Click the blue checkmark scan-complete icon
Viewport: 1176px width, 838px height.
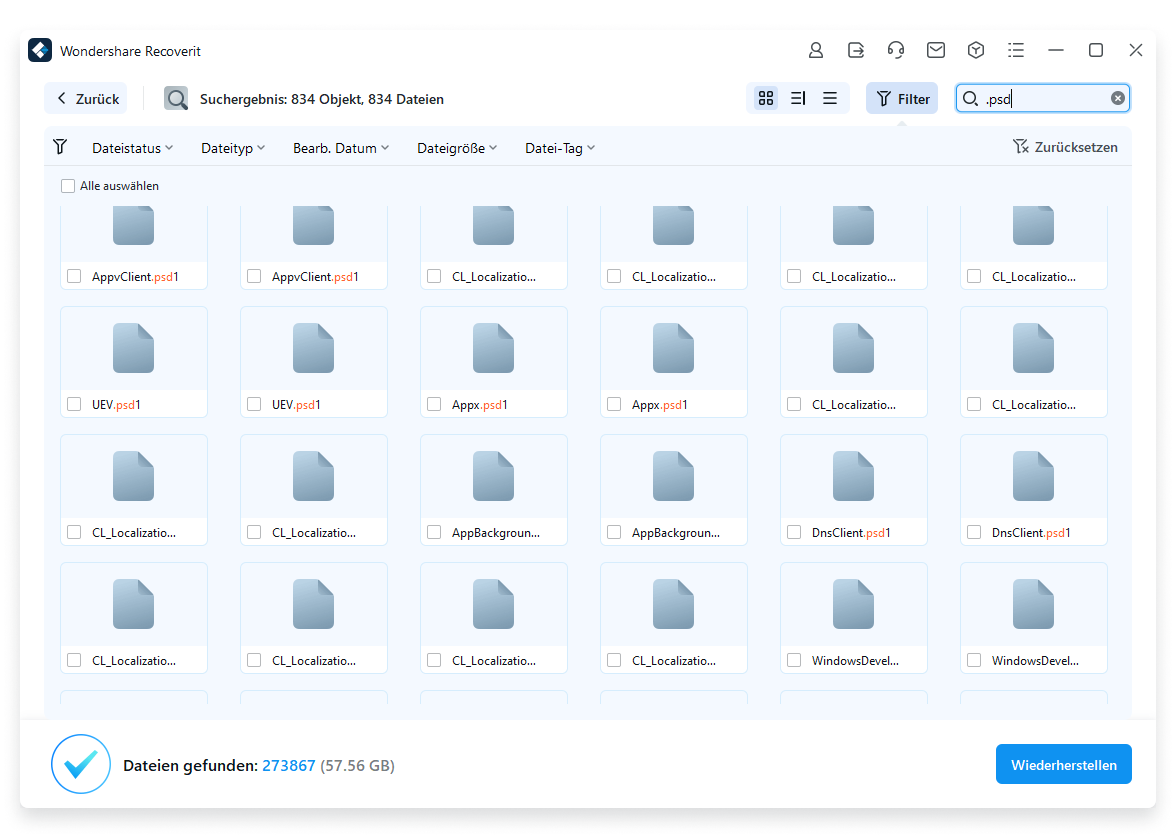point(81,764)
